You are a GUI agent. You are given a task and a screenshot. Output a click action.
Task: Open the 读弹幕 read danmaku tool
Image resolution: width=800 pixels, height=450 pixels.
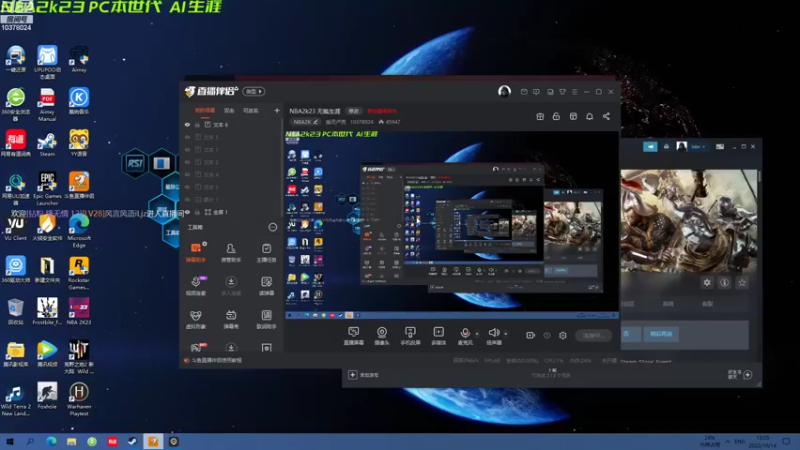click(266, 286)
